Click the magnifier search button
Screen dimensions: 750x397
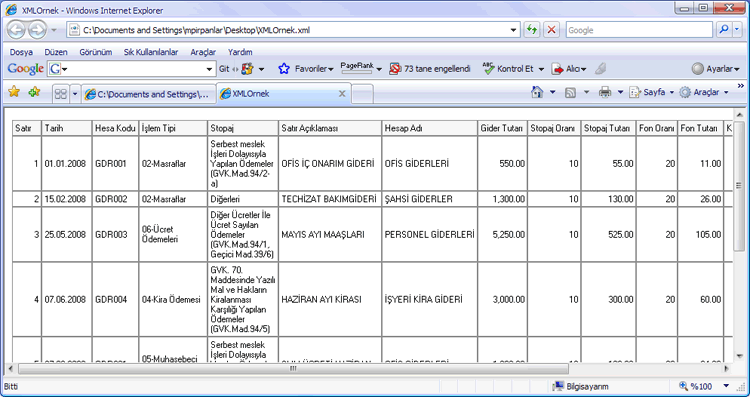[x=724, y=30]
